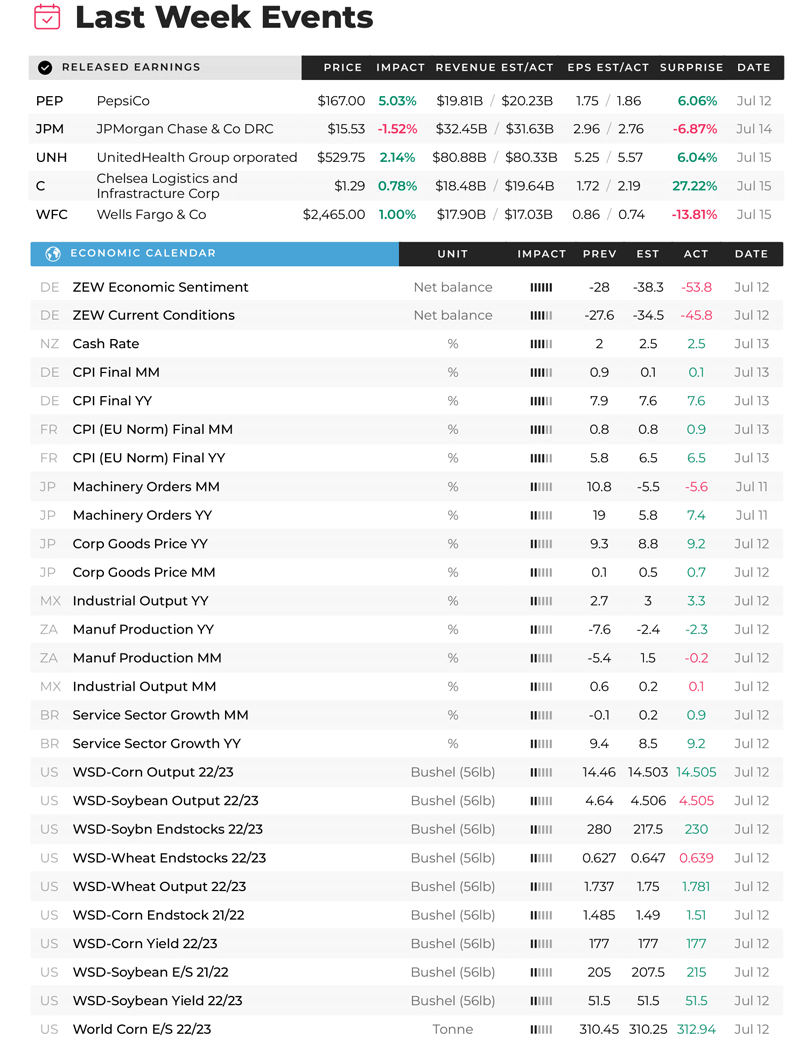Image resolution: width=806 pixels, height=1061 pixels.
Task: Click Wells Fargo's $2,465.00 price
Action: click(x=334, y=215)
